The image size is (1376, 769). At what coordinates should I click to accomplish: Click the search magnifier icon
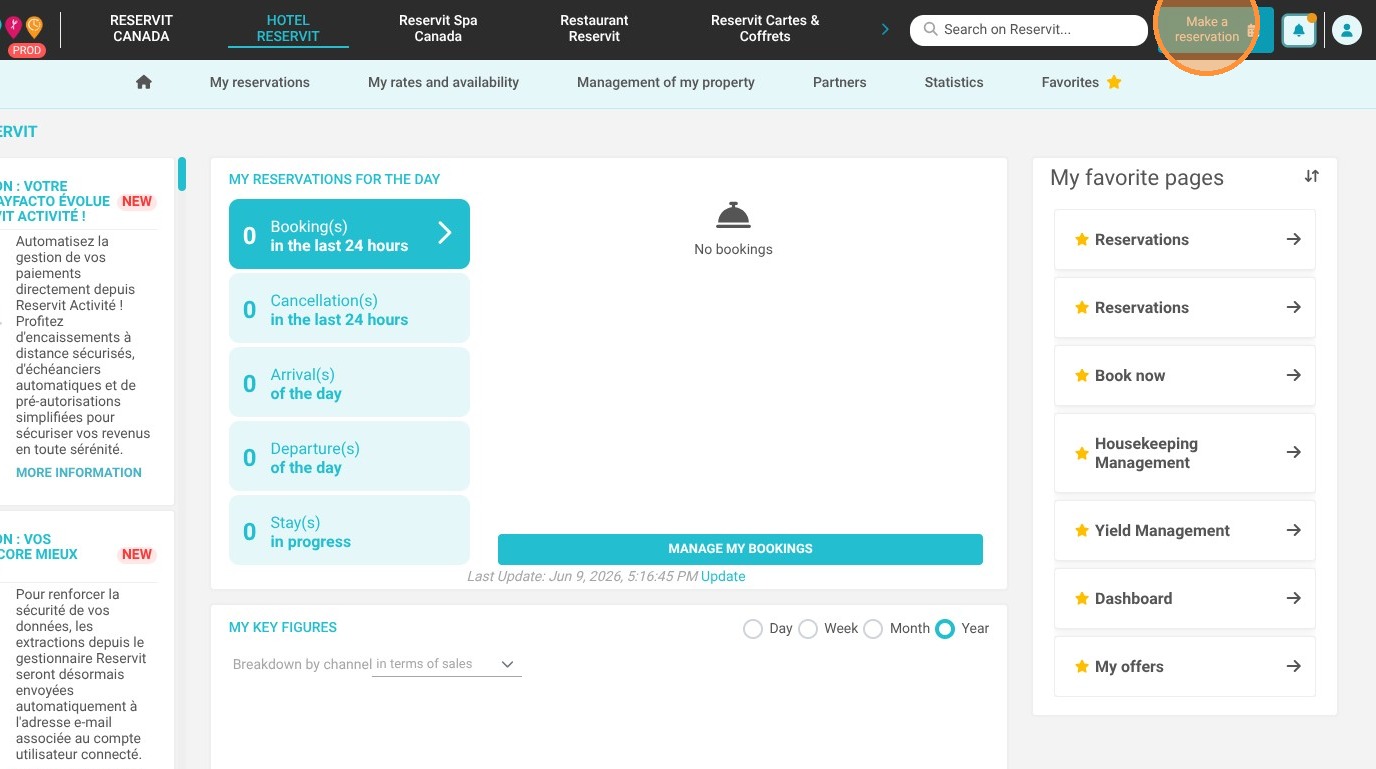tap(931, 30)
